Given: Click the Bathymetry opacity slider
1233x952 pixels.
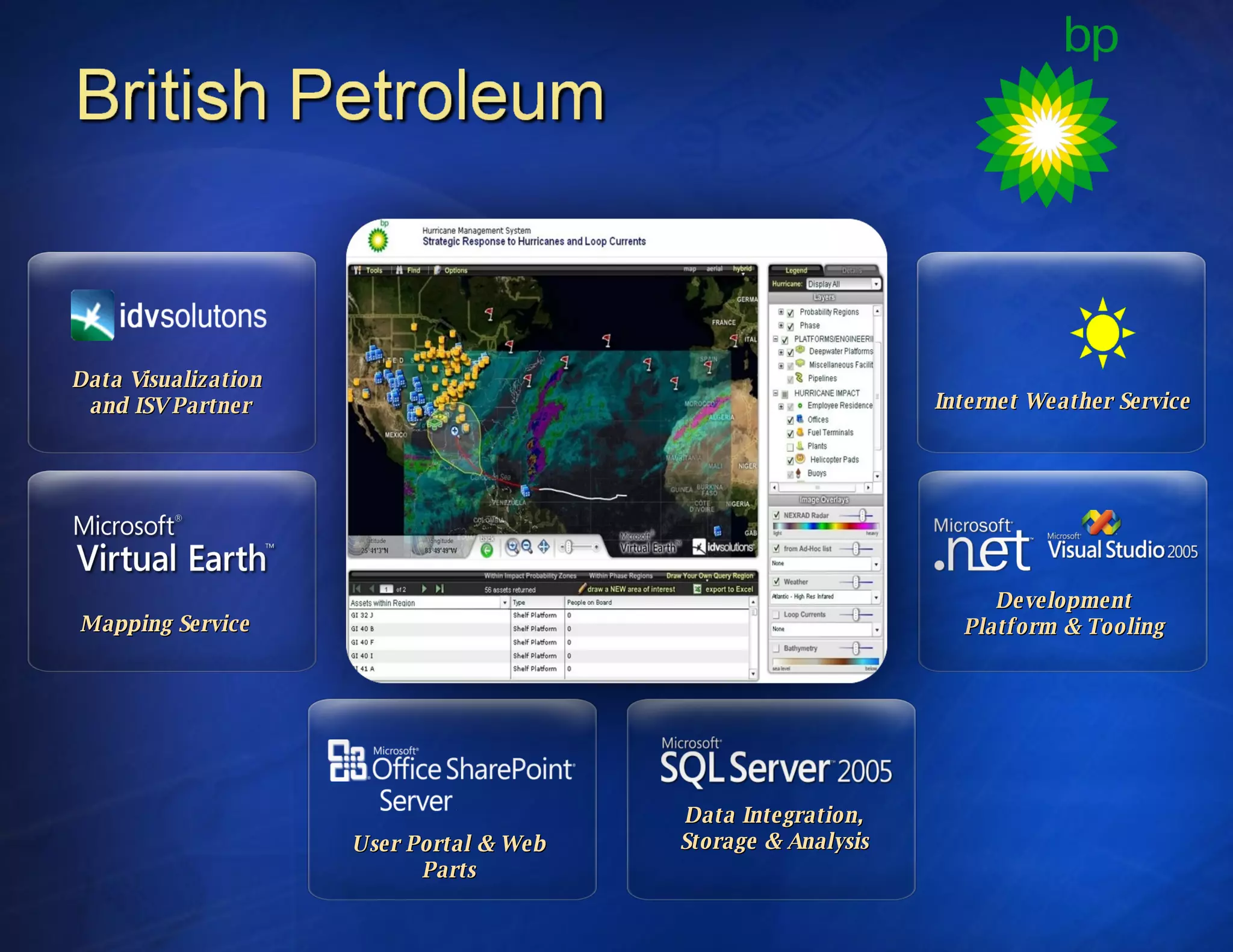Looking at the screenshot, I should (x=857, y=648).
